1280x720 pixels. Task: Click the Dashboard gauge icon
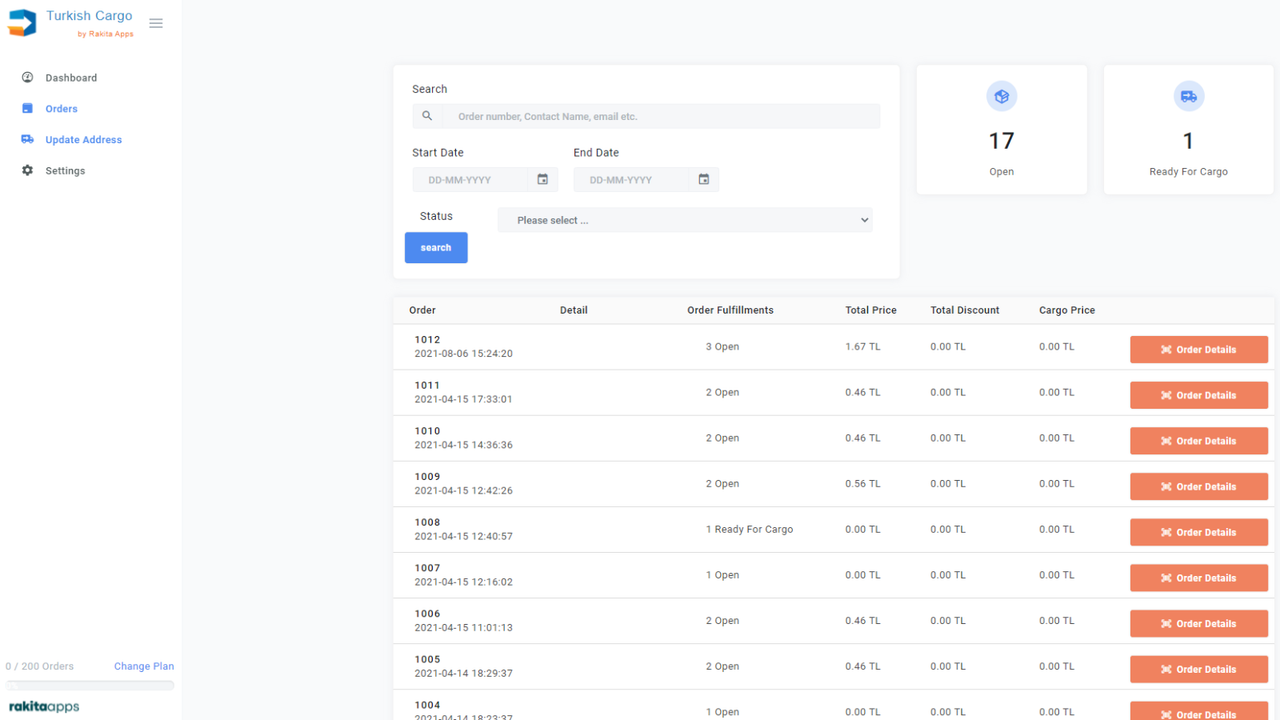27,77
